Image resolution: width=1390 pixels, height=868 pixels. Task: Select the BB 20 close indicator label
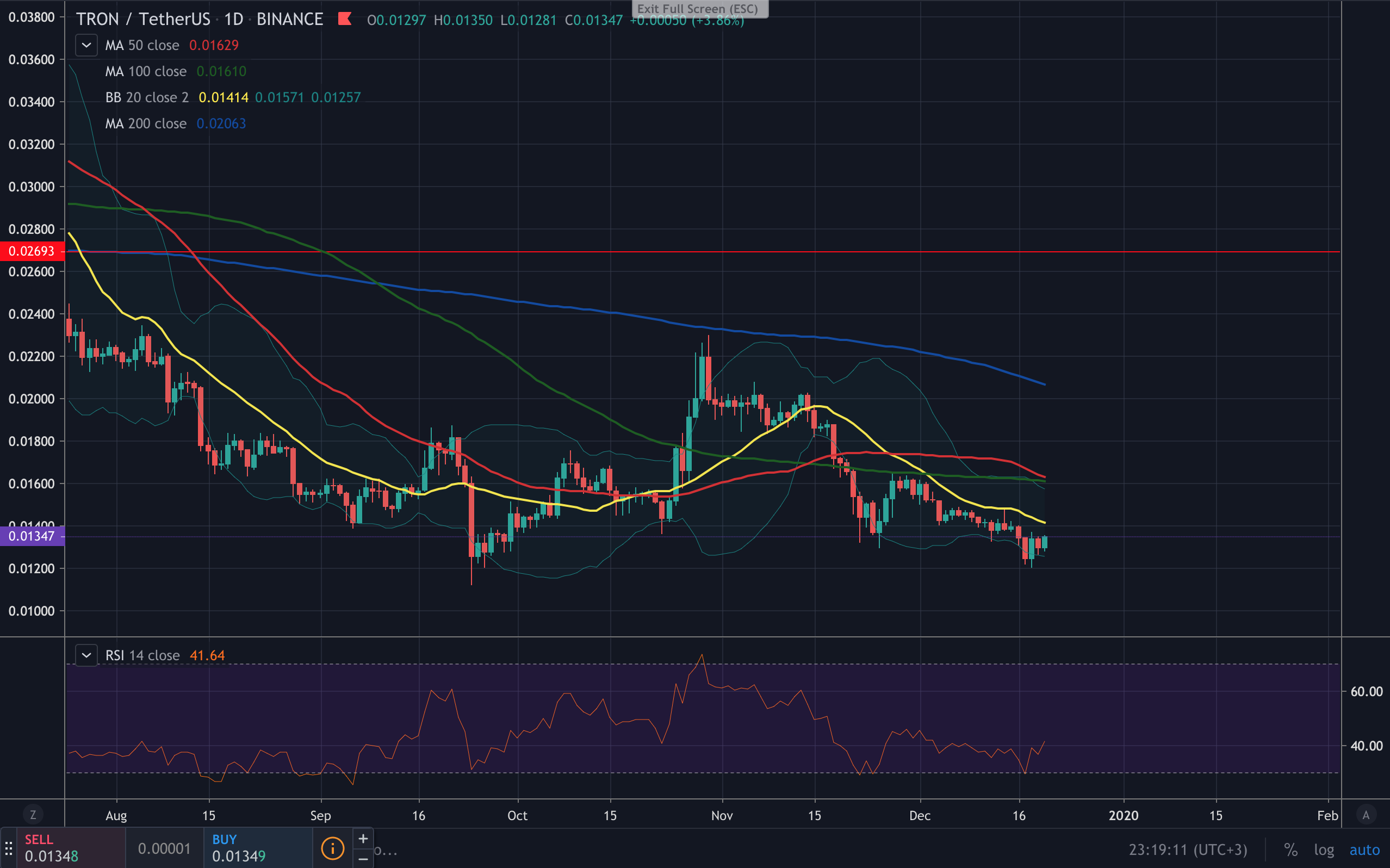coord(147,97)
